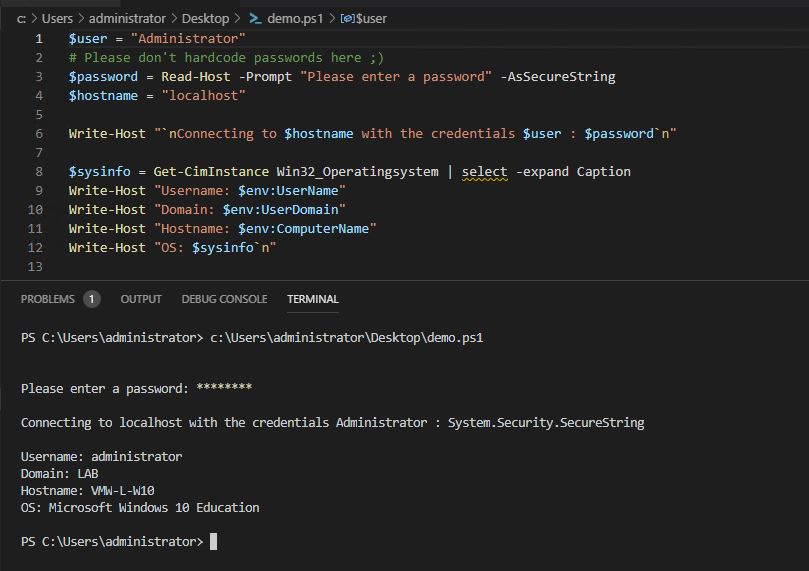Image resolution: width=809 pixels, height=571 pixels.
Task: Click the c: drive breadcrumb
Action: coord(21,19)
